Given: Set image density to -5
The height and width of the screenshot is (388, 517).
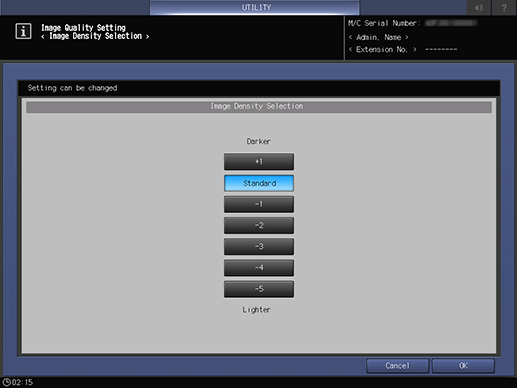Looking at the screenshot, I should click(259, 289).
